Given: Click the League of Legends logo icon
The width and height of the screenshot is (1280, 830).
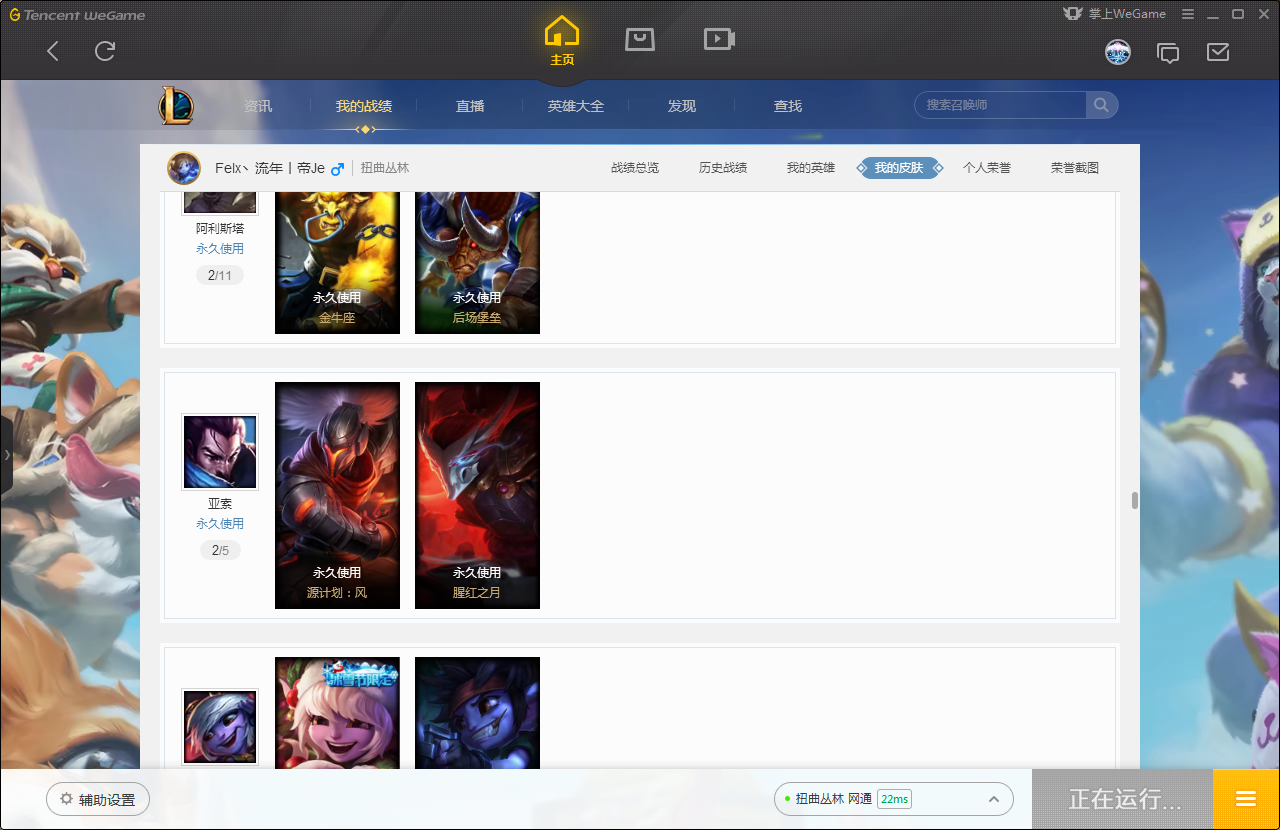Looking at the screenshot, I should pyautogui.click(x=176, y=105).
